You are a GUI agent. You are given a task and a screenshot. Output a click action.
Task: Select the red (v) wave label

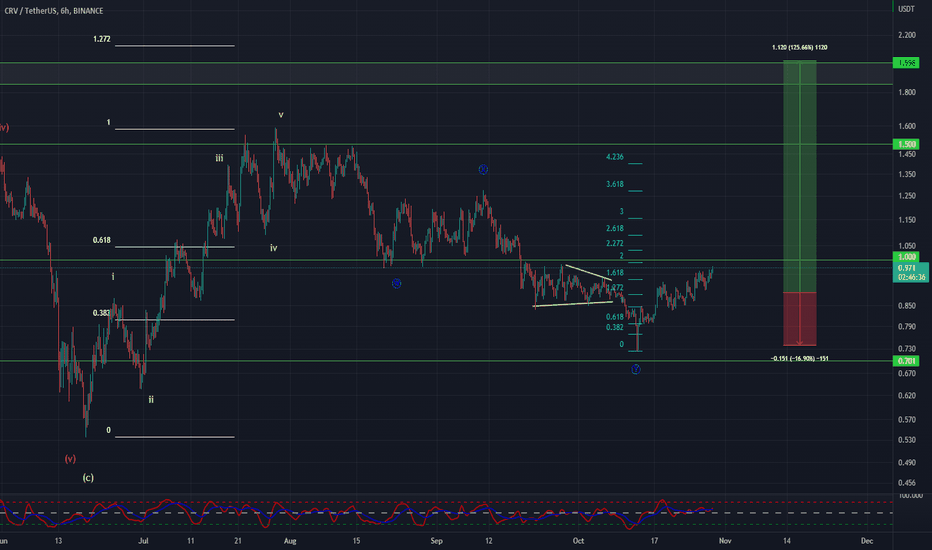pyautogui.click(x=70, y=459)
